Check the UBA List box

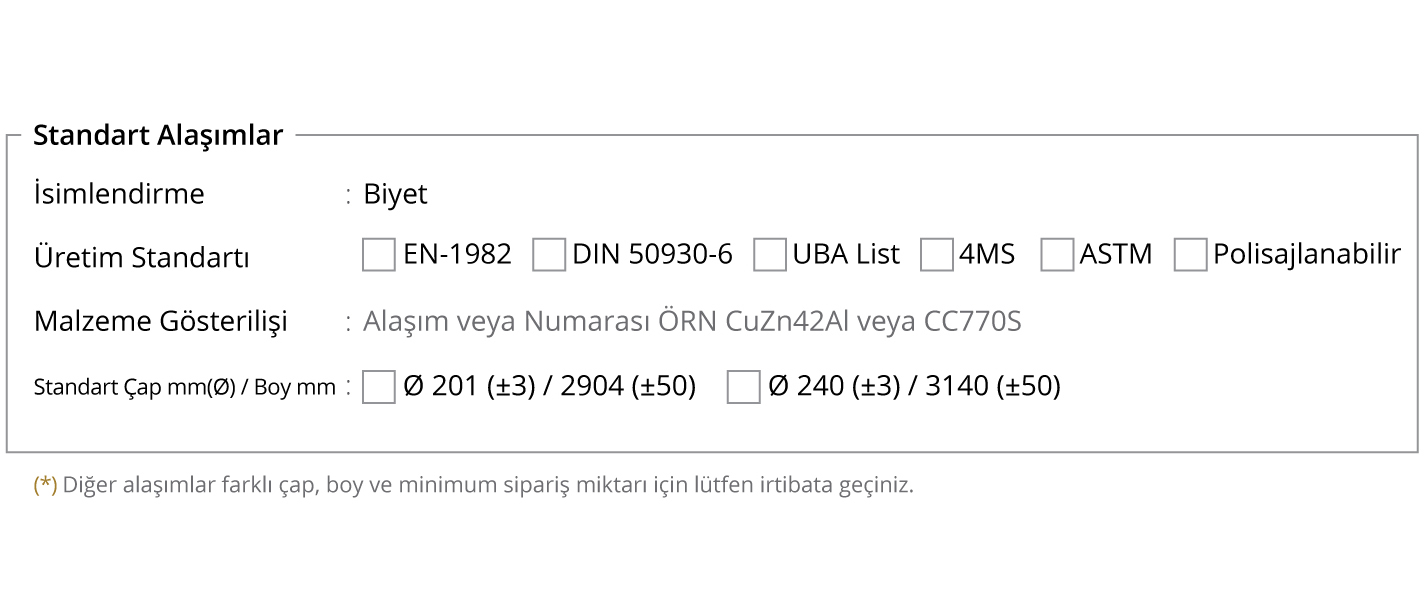[769, 255]
